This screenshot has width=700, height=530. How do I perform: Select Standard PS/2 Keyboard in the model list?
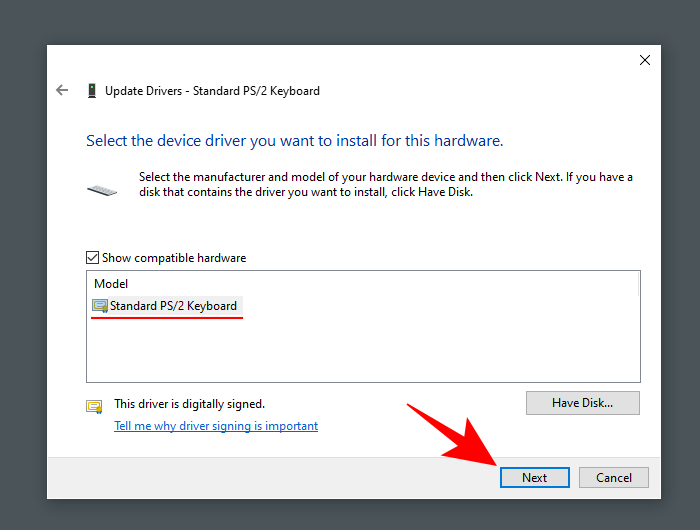[x=173, y=306]
